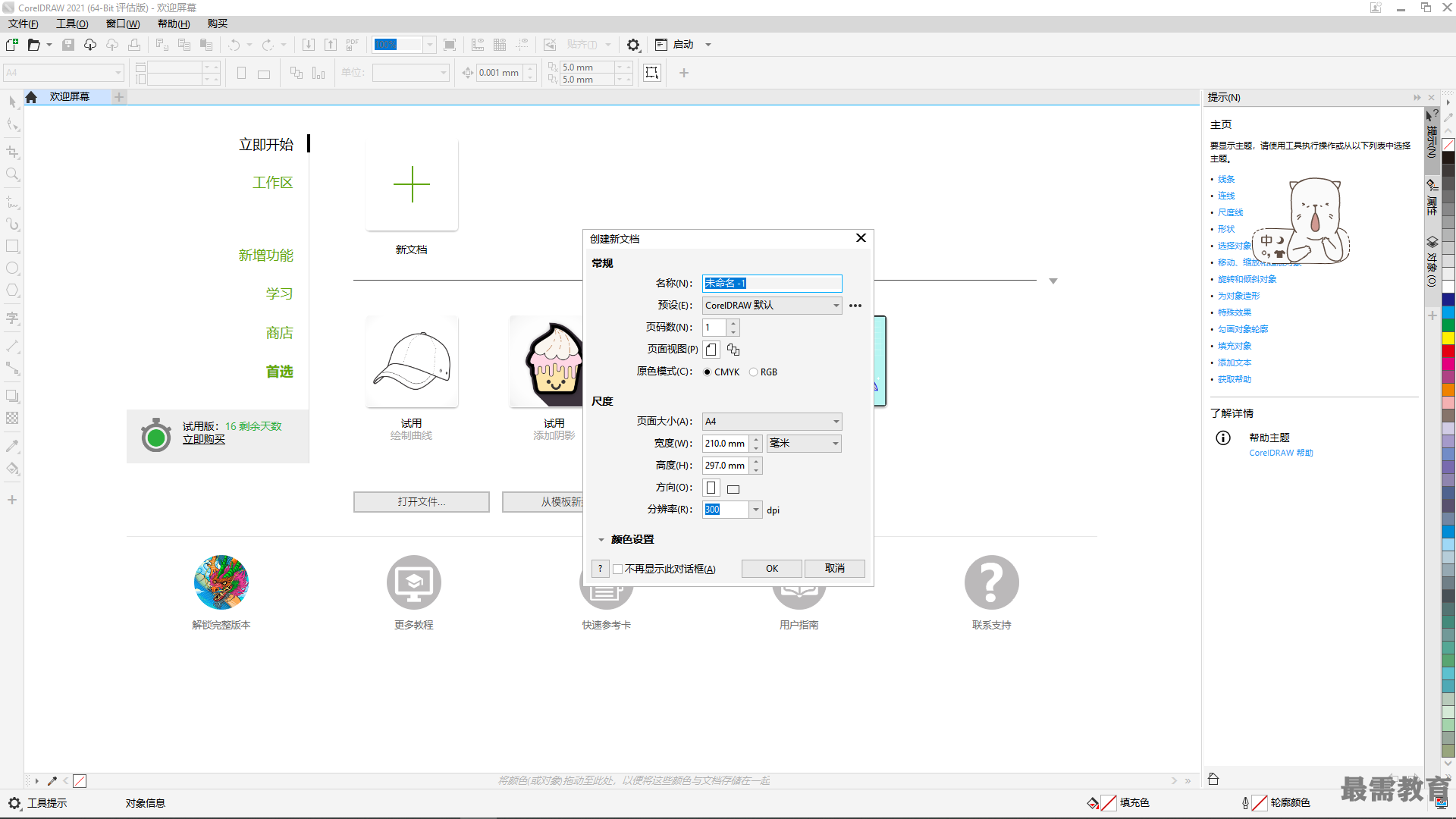Click the Contact support question mark icon
Image resolution: width=1456 pixels, height=819 pixels.
coord(991,582)
